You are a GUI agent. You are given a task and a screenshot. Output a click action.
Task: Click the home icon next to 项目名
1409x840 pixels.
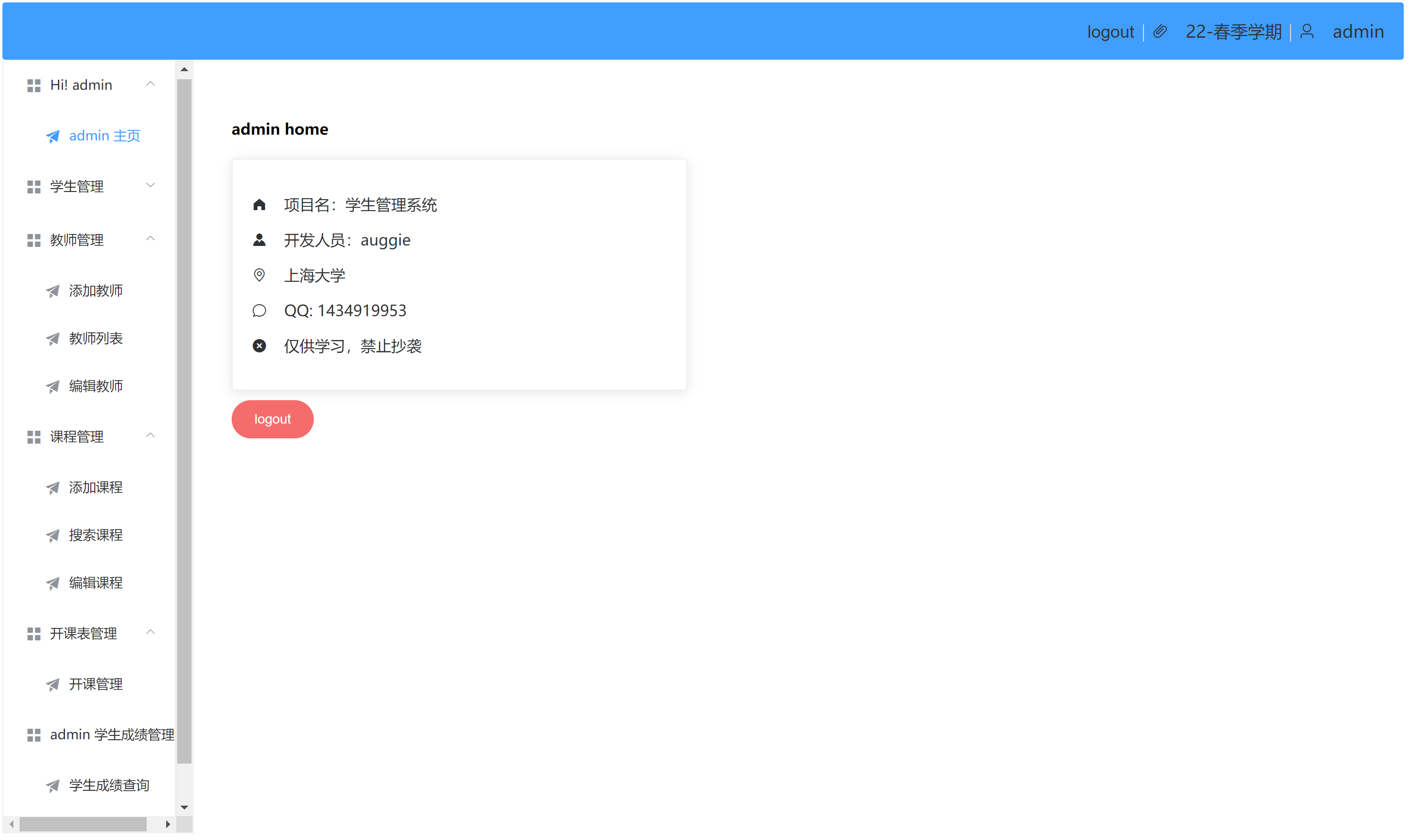point(260,205)
